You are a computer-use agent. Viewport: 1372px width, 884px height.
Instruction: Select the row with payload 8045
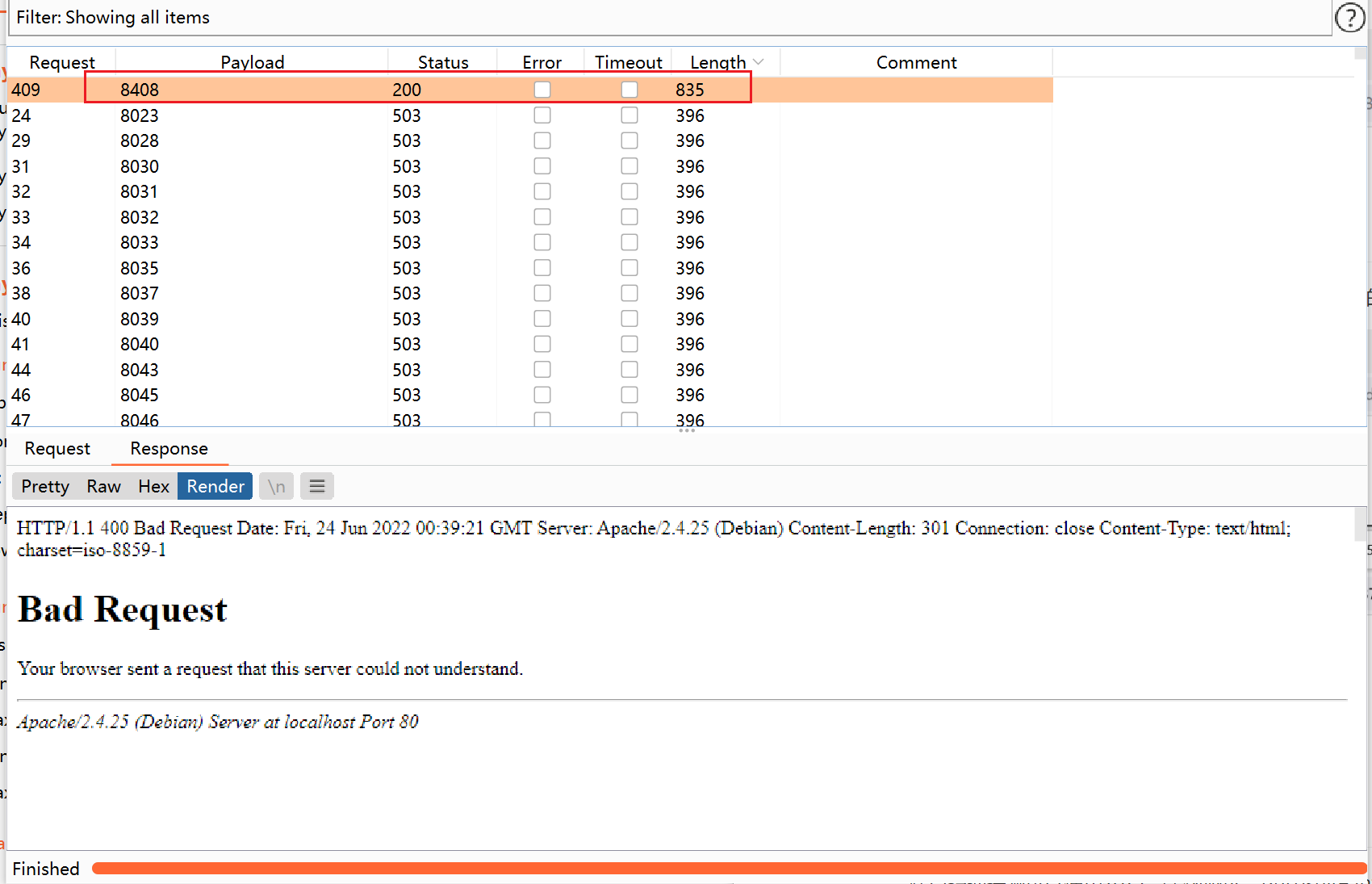[x=530, y=395]
